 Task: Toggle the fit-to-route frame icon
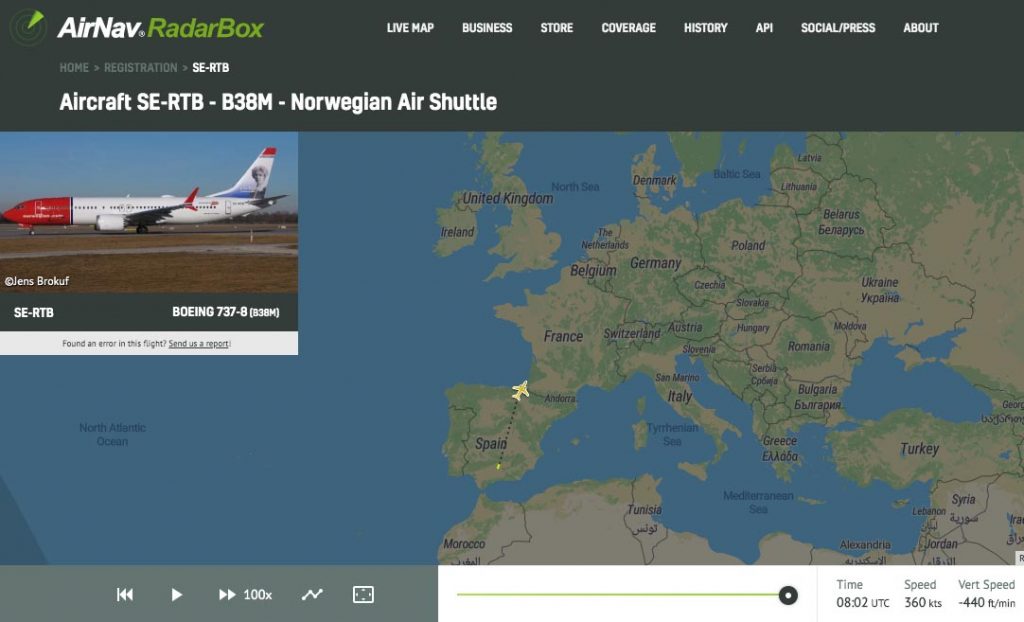point(363,595)
